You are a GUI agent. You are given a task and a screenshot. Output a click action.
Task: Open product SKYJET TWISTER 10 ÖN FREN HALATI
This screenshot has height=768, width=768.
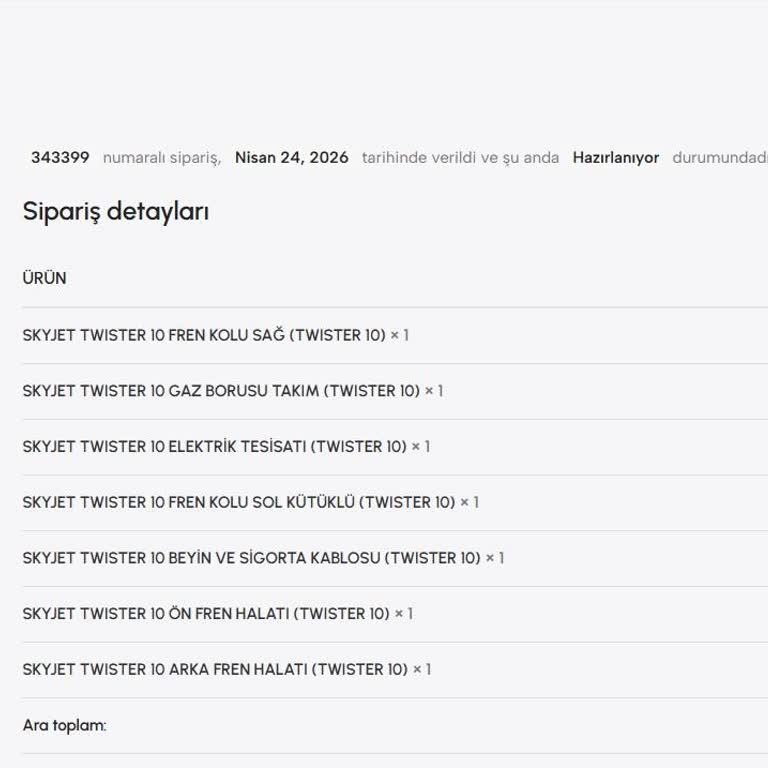coord(206,614)
